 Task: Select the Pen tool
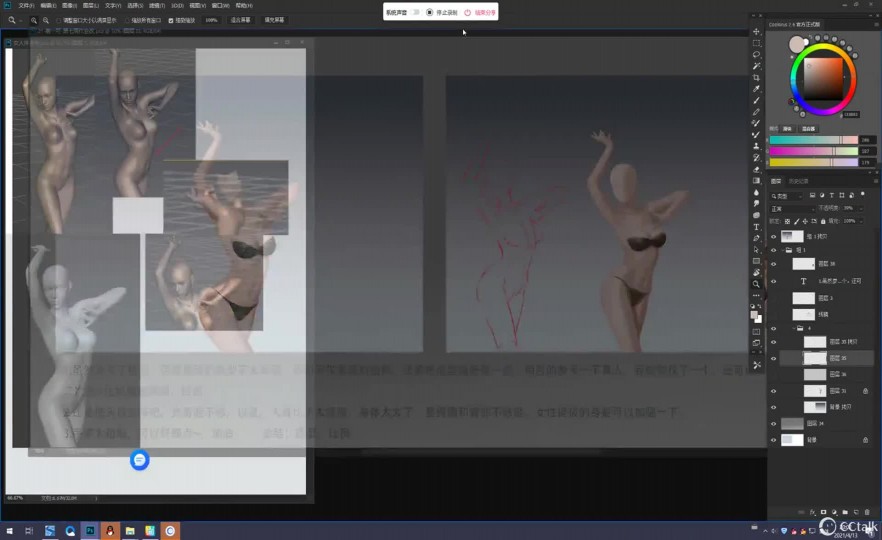point(757,238)
